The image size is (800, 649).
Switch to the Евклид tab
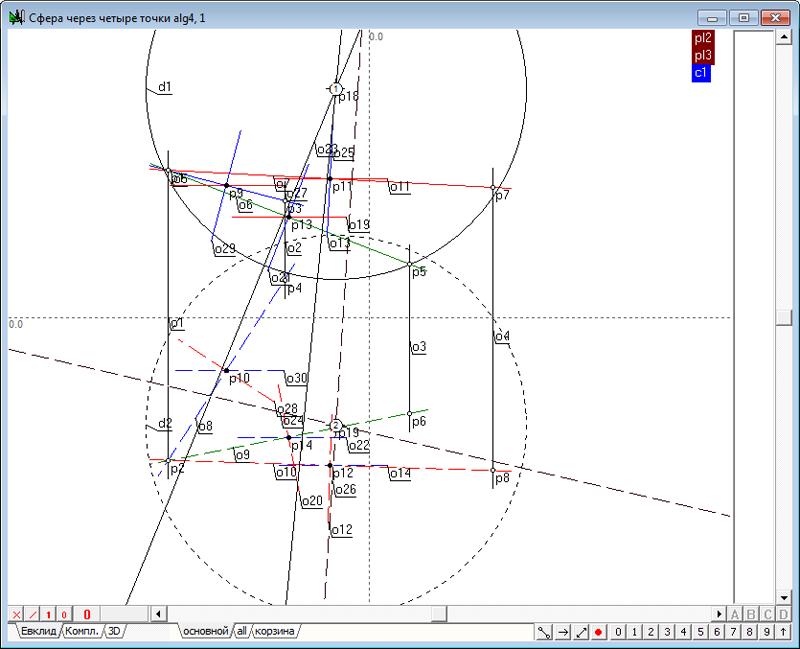(38, 631)
